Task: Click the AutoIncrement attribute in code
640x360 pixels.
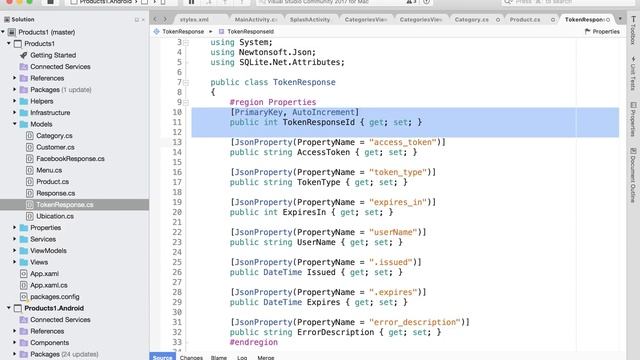Action: pyautogui.click(x=323, y=112)
